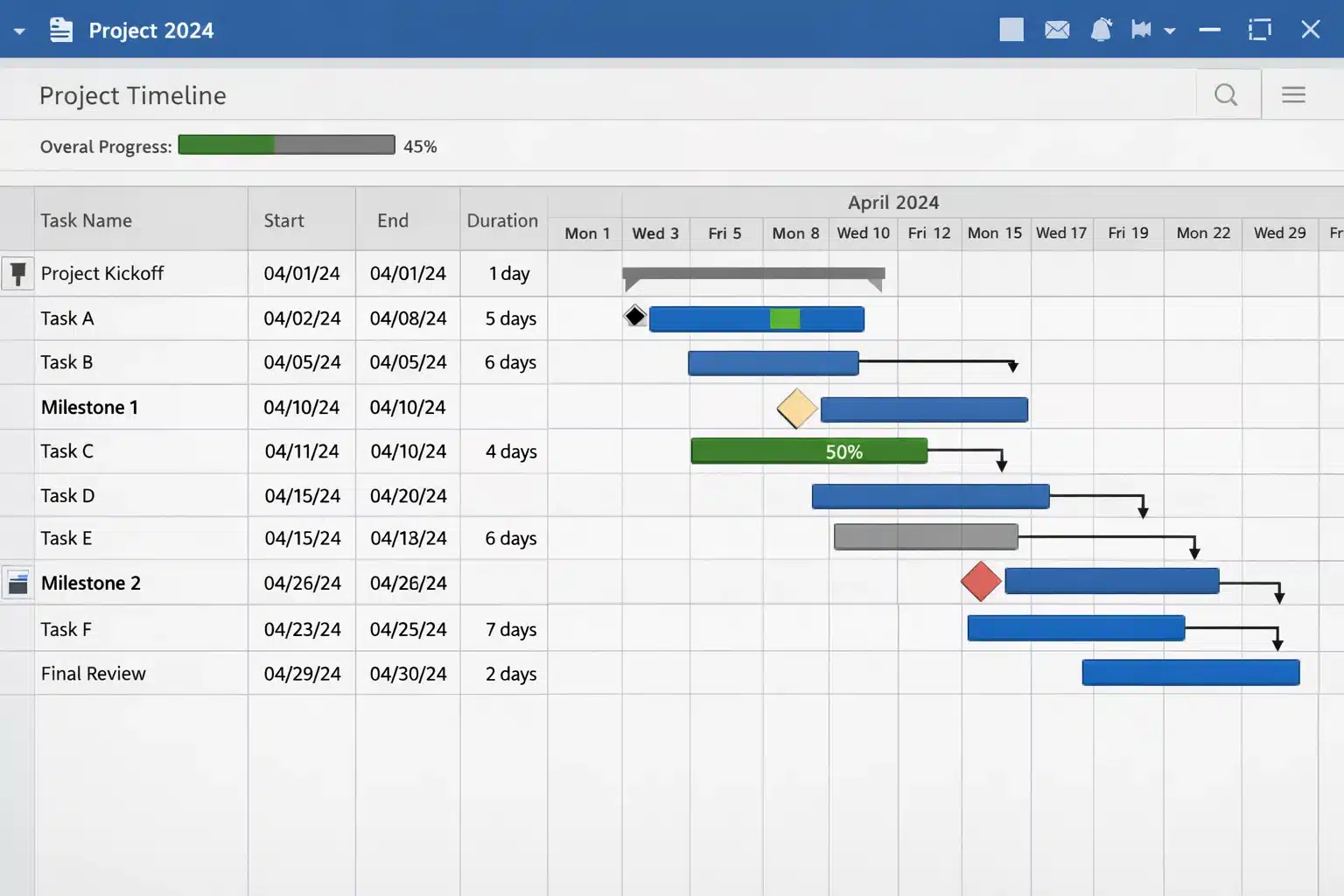
Task: Open the search icon in the timeline header
Action: (1226, 94)
